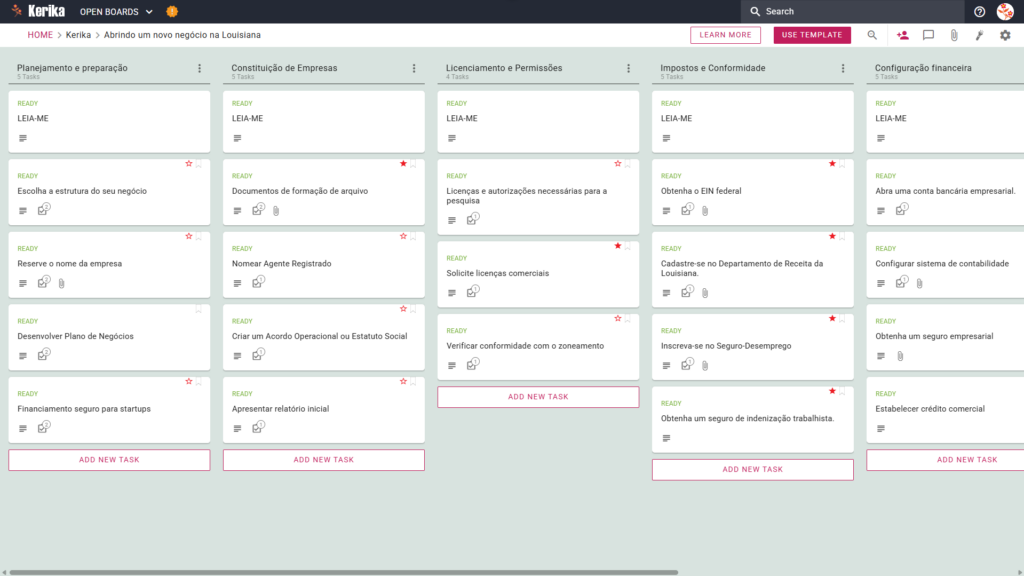Open the help question mark icon

(x=979, y=11)
